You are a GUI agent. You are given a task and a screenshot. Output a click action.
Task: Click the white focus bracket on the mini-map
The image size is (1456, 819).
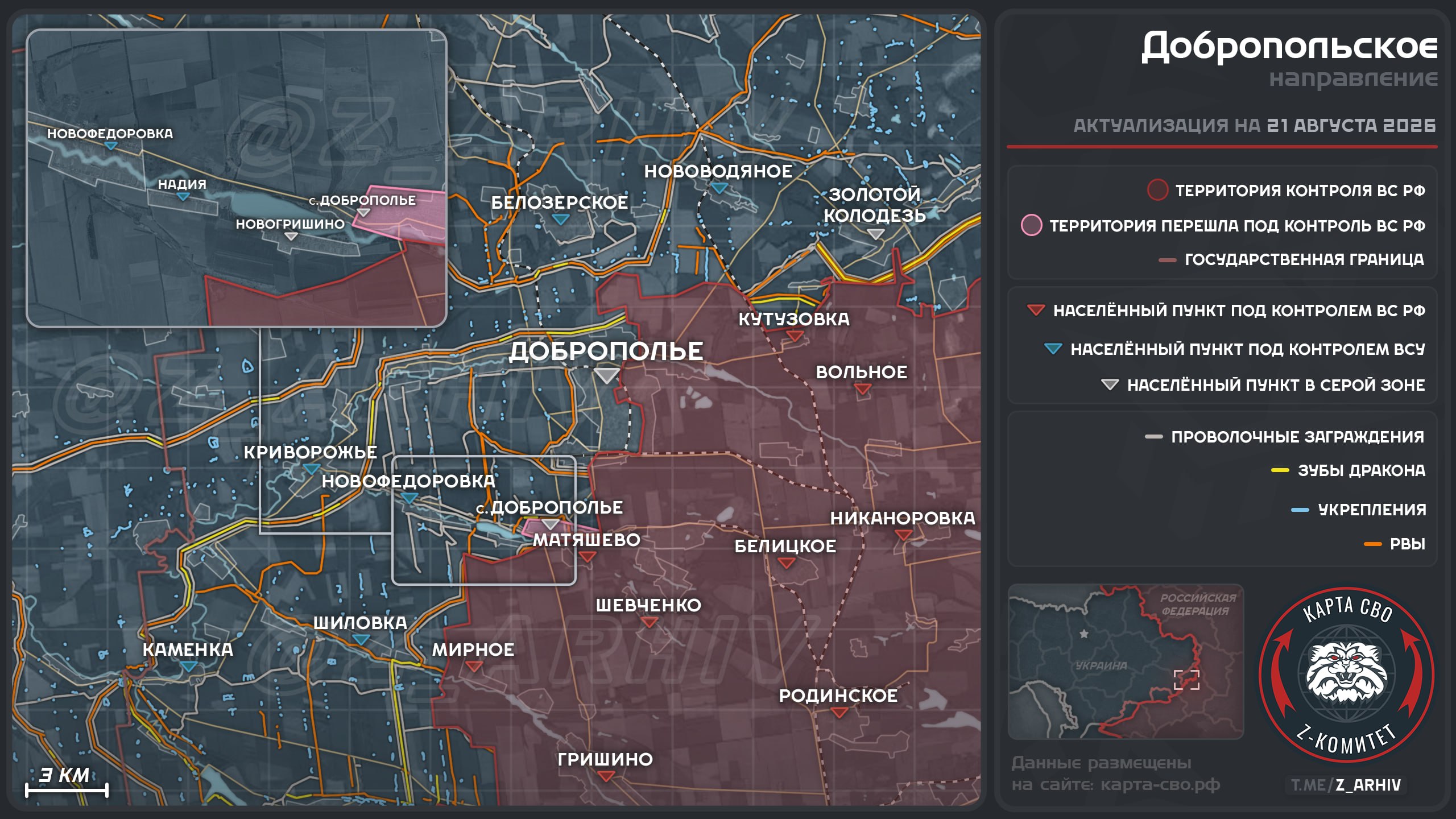click(x=1187, y=680)
